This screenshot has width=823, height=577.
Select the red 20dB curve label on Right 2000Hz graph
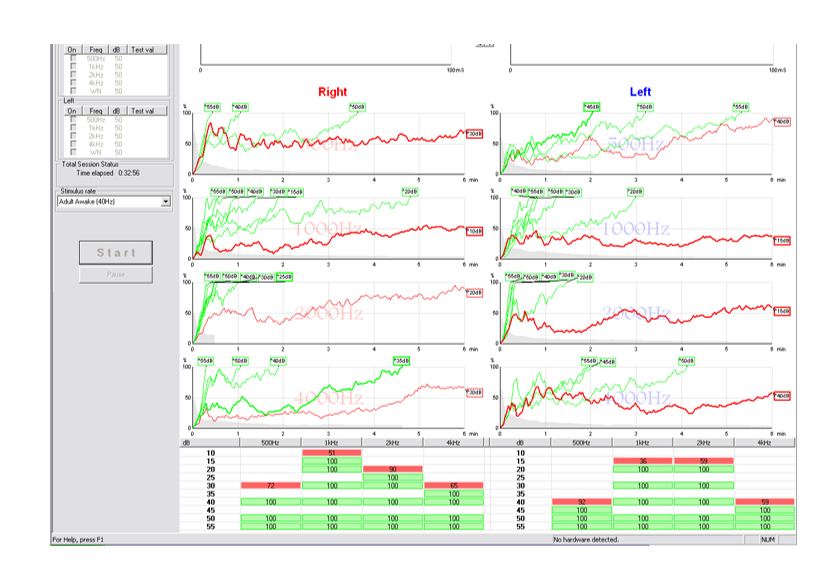[x=474, y=293]
